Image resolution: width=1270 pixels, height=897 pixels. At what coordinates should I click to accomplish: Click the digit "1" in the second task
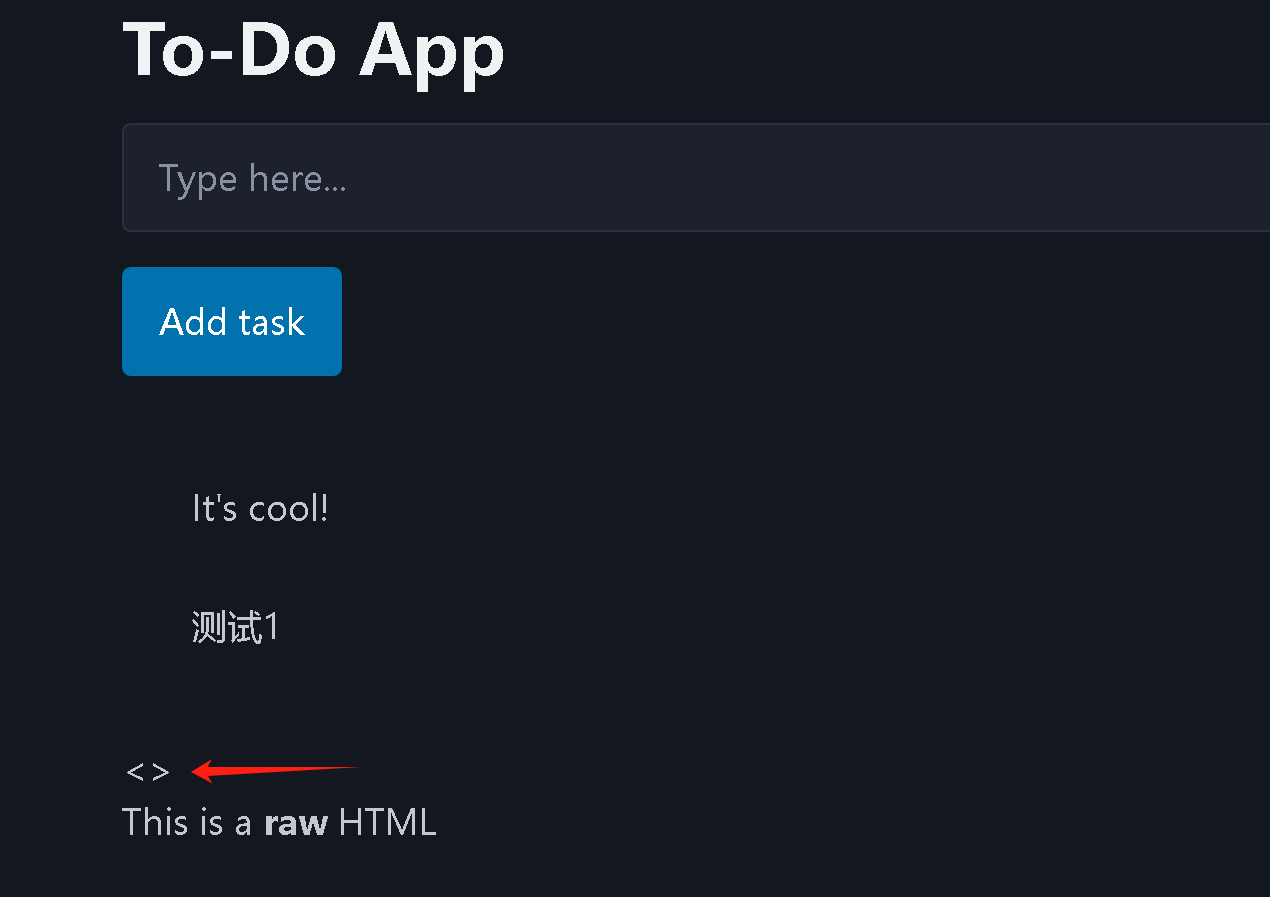[269, 628]
